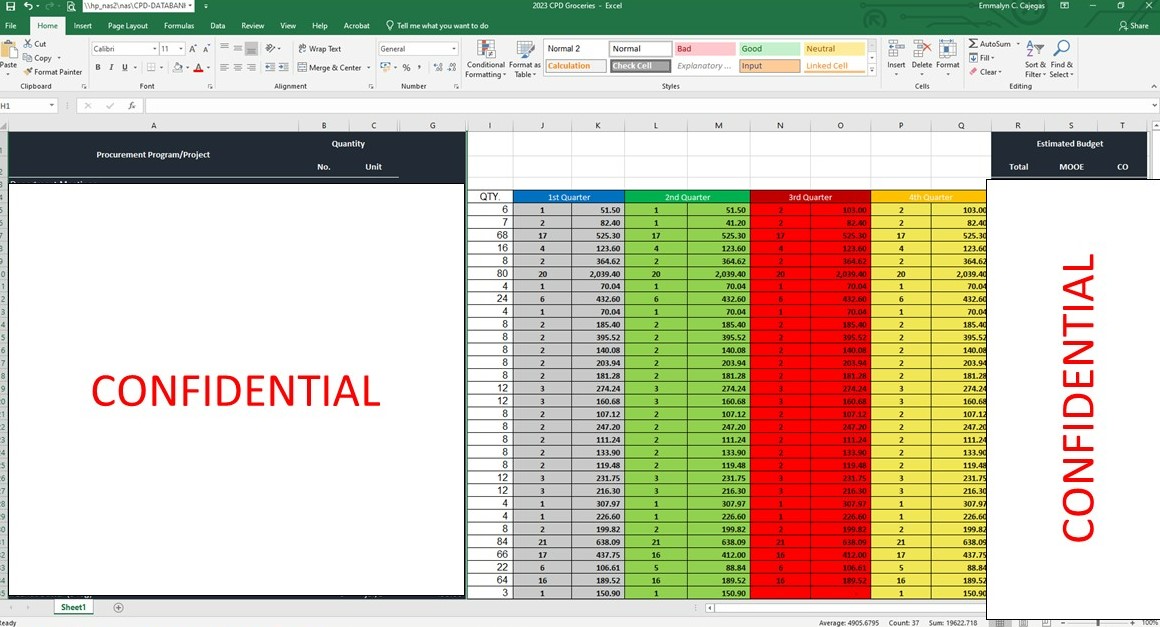Open Find & Select
Screen dimensions: 1160x627
coord(1062,58)
